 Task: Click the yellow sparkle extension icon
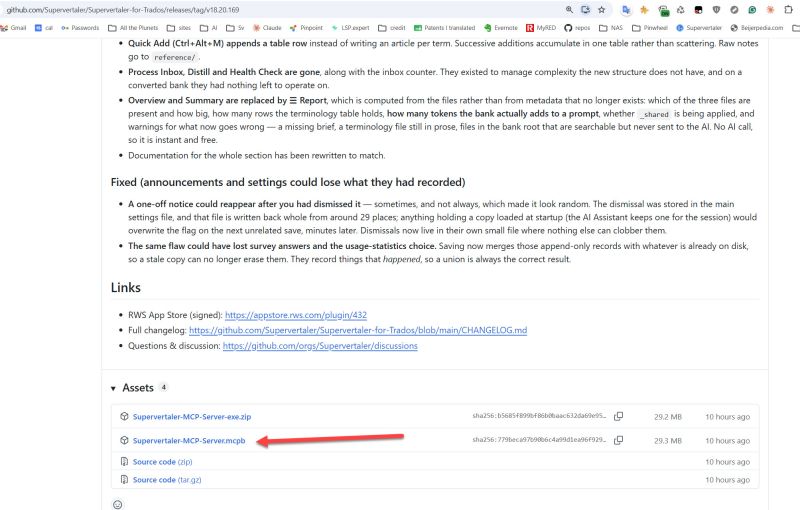[644, 10]
